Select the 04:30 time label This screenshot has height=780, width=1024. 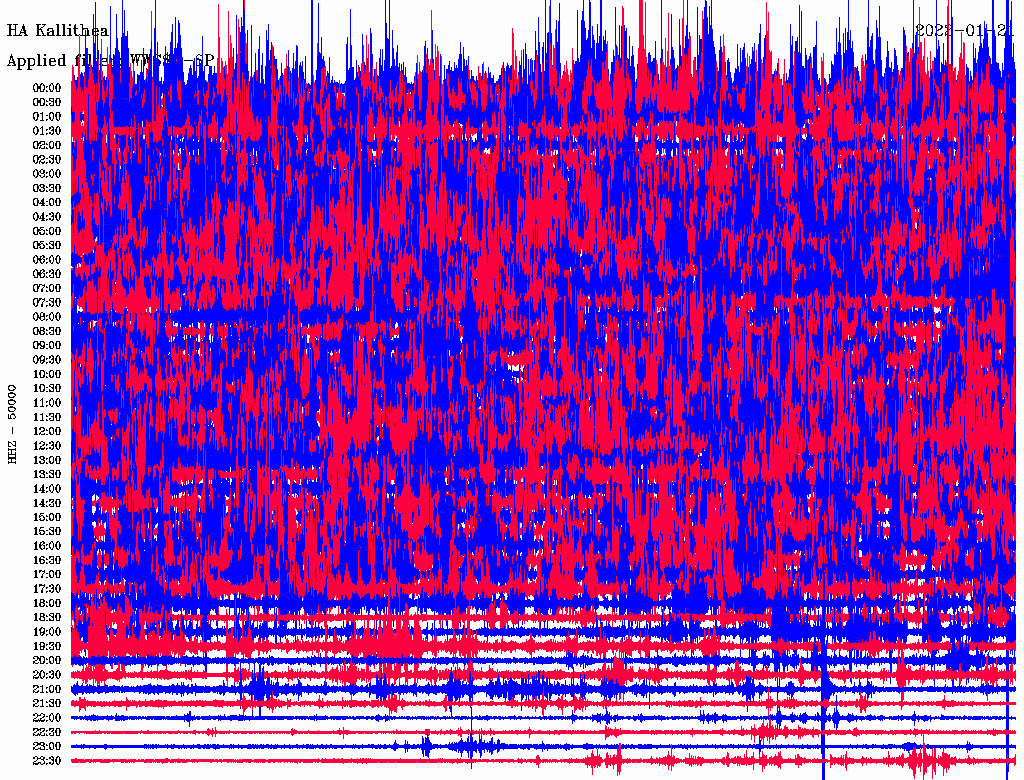47,217
